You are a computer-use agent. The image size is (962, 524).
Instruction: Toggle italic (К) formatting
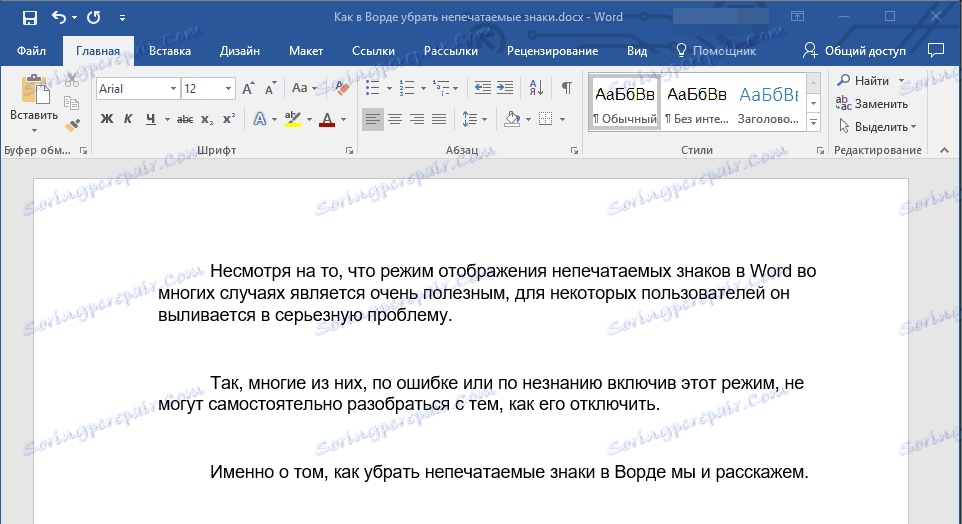pyautogui.click(x=128, y=119)
